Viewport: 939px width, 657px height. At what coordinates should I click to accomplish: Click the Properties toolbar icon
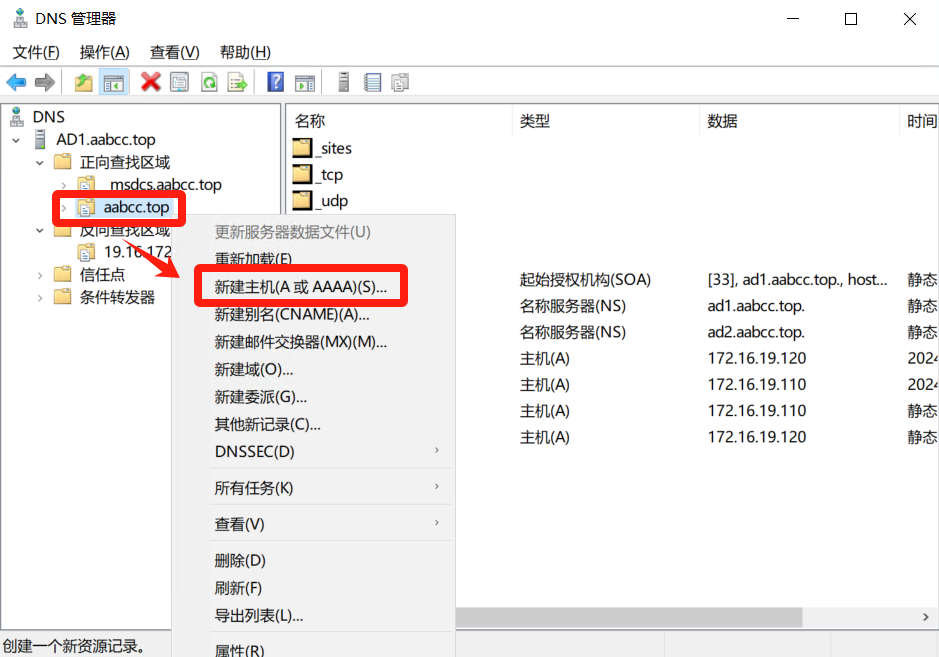[180, 82]
